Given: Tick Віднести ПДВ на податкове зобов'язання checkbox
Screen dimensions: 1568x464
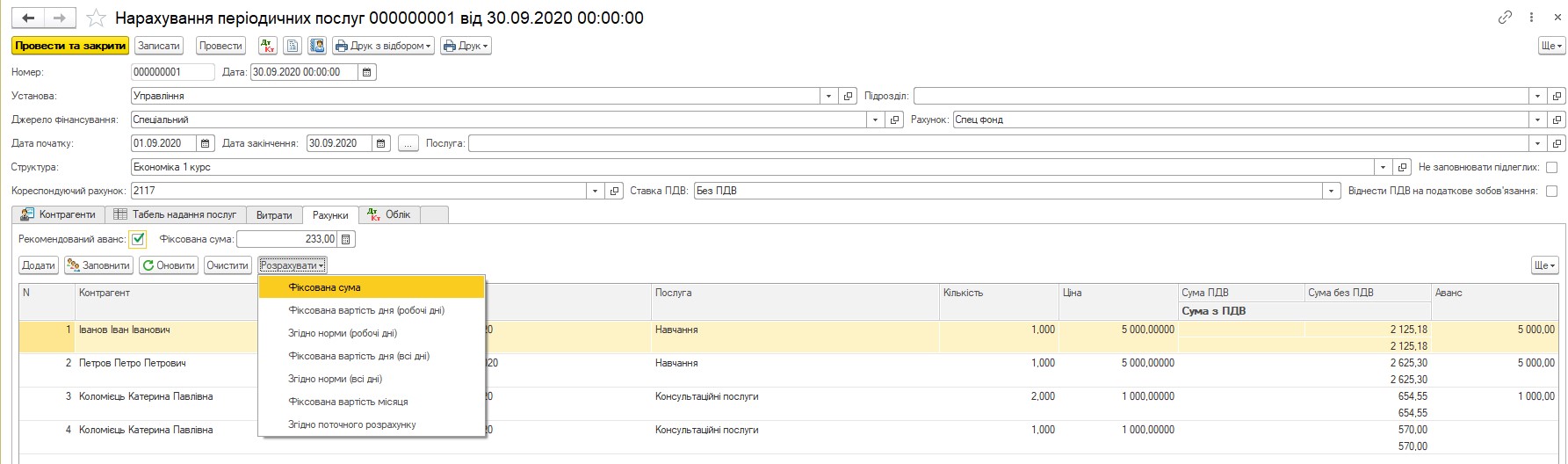Looking at the screenshot, I should coord(1551,191).
